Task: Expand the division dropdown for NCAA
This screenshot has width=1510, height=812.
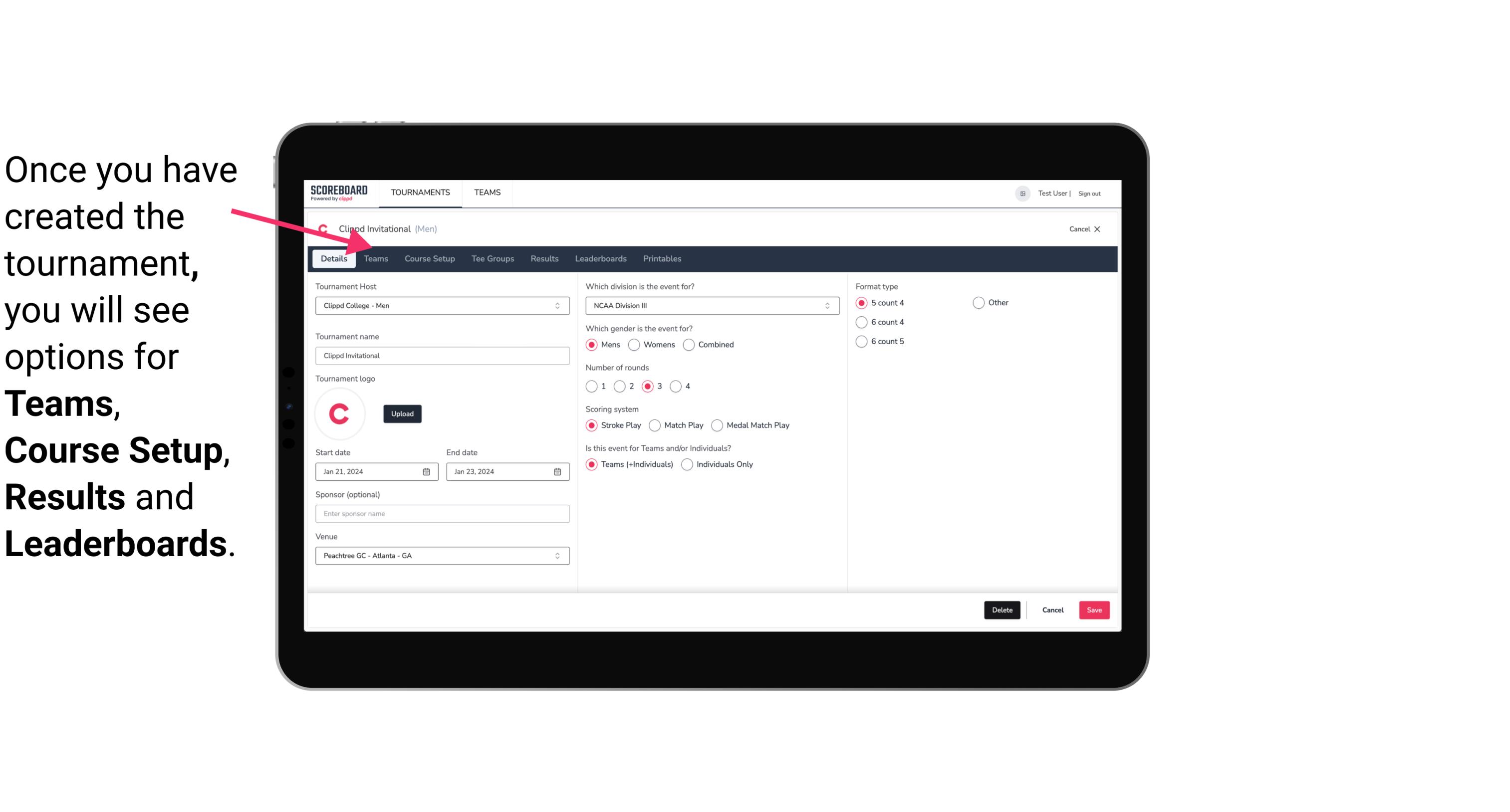Action: pos(826,305)
